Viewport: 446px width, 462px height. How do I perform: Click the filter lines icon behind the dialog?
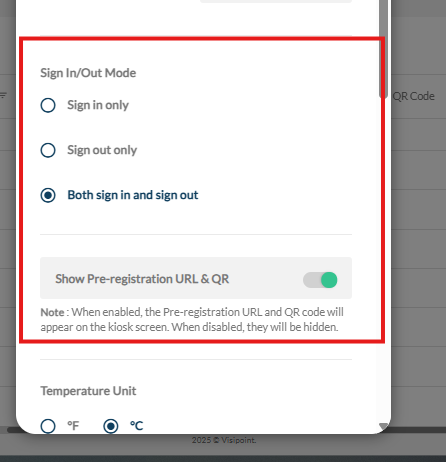point(3,96)
